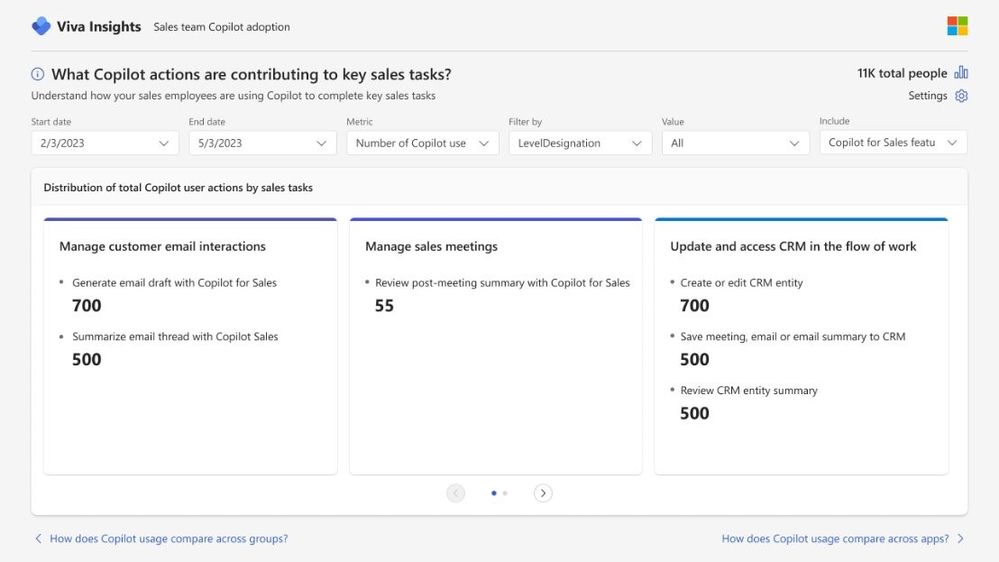
Task: Click 'Summarize email thread with Copilot Sales' item
Action: click(175, 336)
